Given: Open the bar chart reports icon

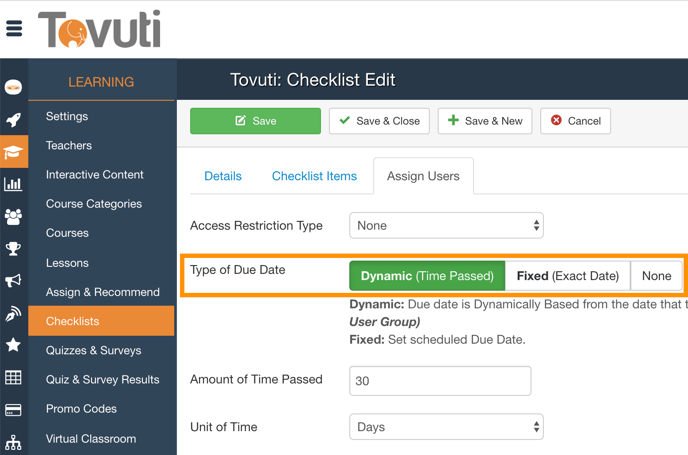Looking at the screenshot, I should click(13, 184).
